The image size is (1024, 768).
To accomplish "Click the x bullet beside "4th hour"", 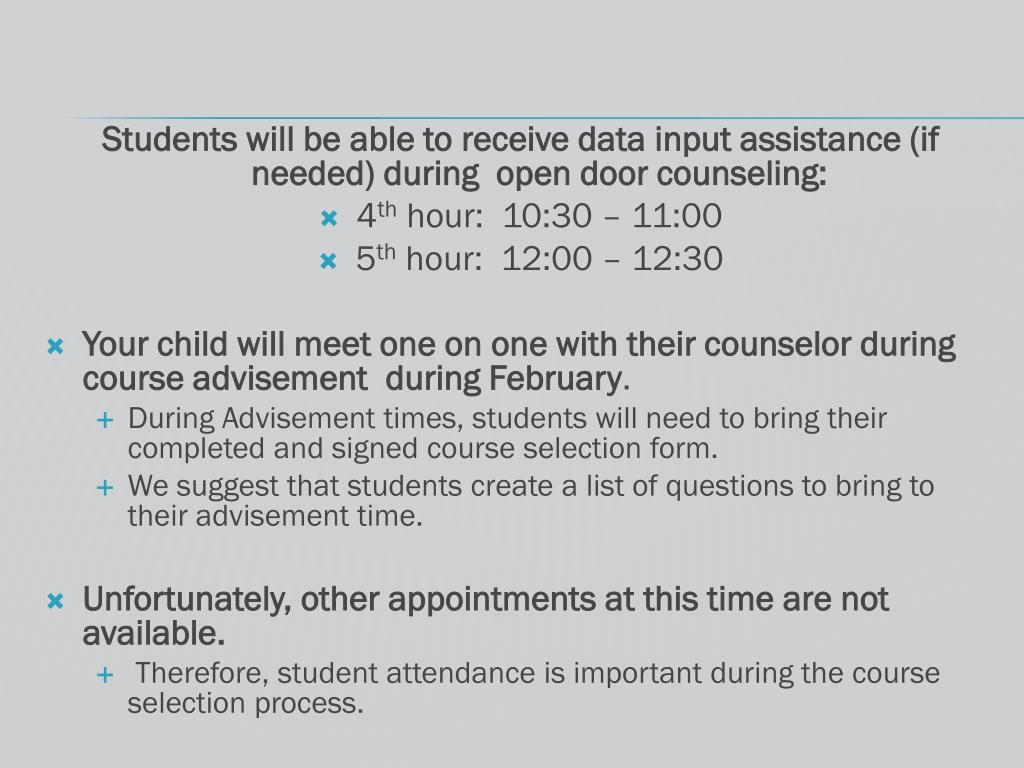I will click(x=328, y=218).
